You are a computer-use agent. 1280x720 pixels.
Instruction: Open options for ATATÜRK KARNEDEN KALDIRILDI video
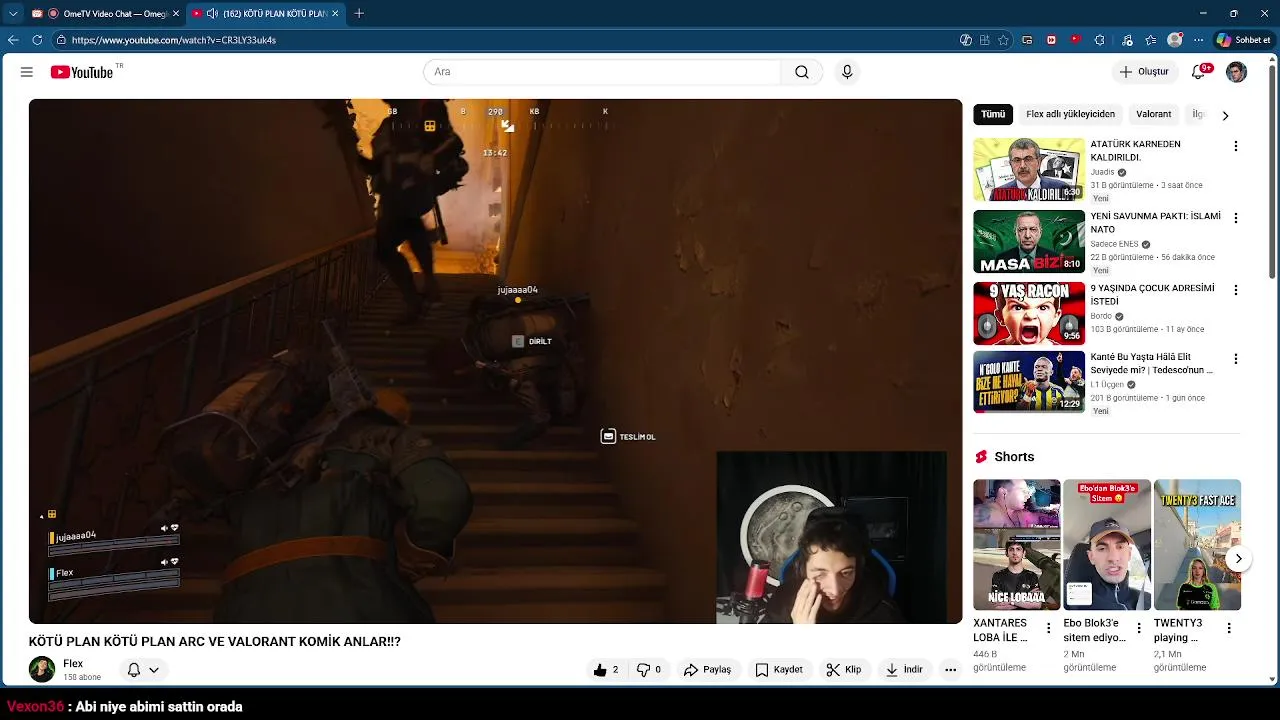pyautogui.click(x=1236, y=146)
